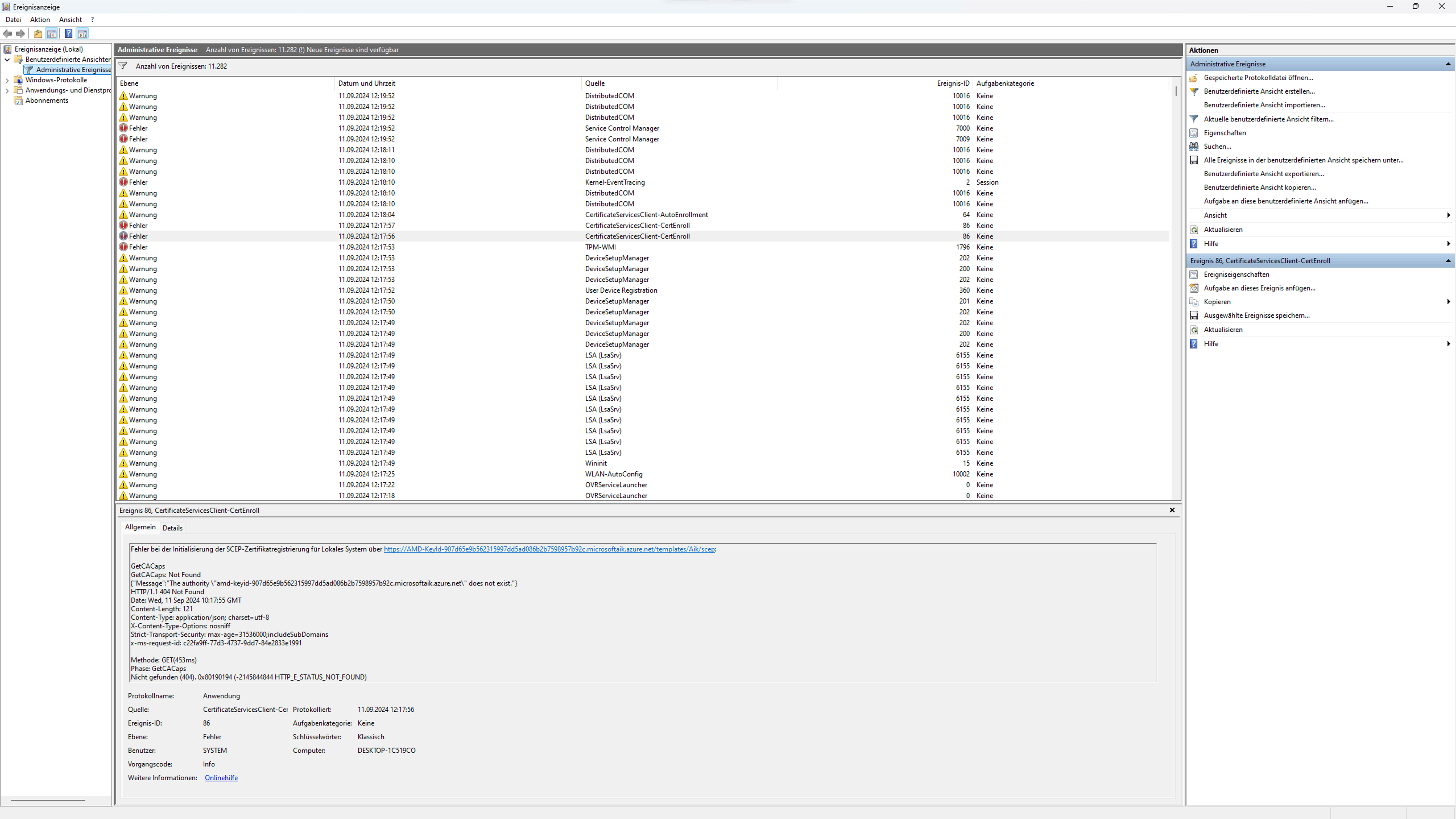The height and width of the screenshot is (819, 1456).
Task: Click the Ereigniseigenschaften icon
Action: pos(1194,275)
